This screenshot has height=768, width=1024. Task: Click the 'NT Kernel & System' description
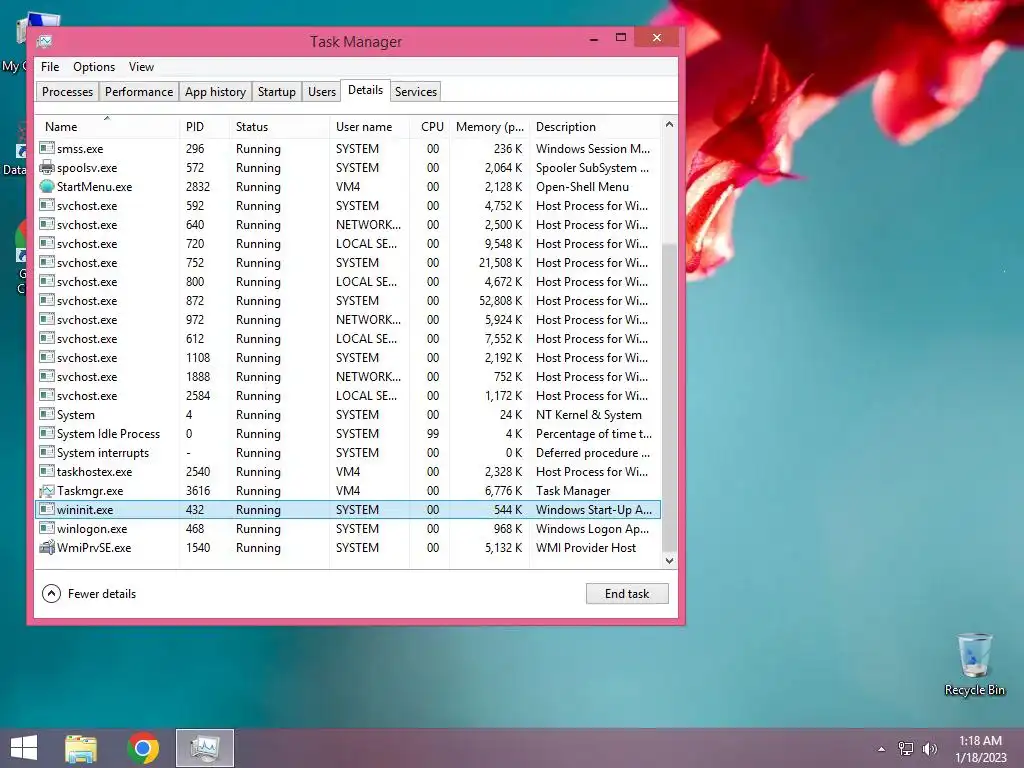(x=588, y=414)
